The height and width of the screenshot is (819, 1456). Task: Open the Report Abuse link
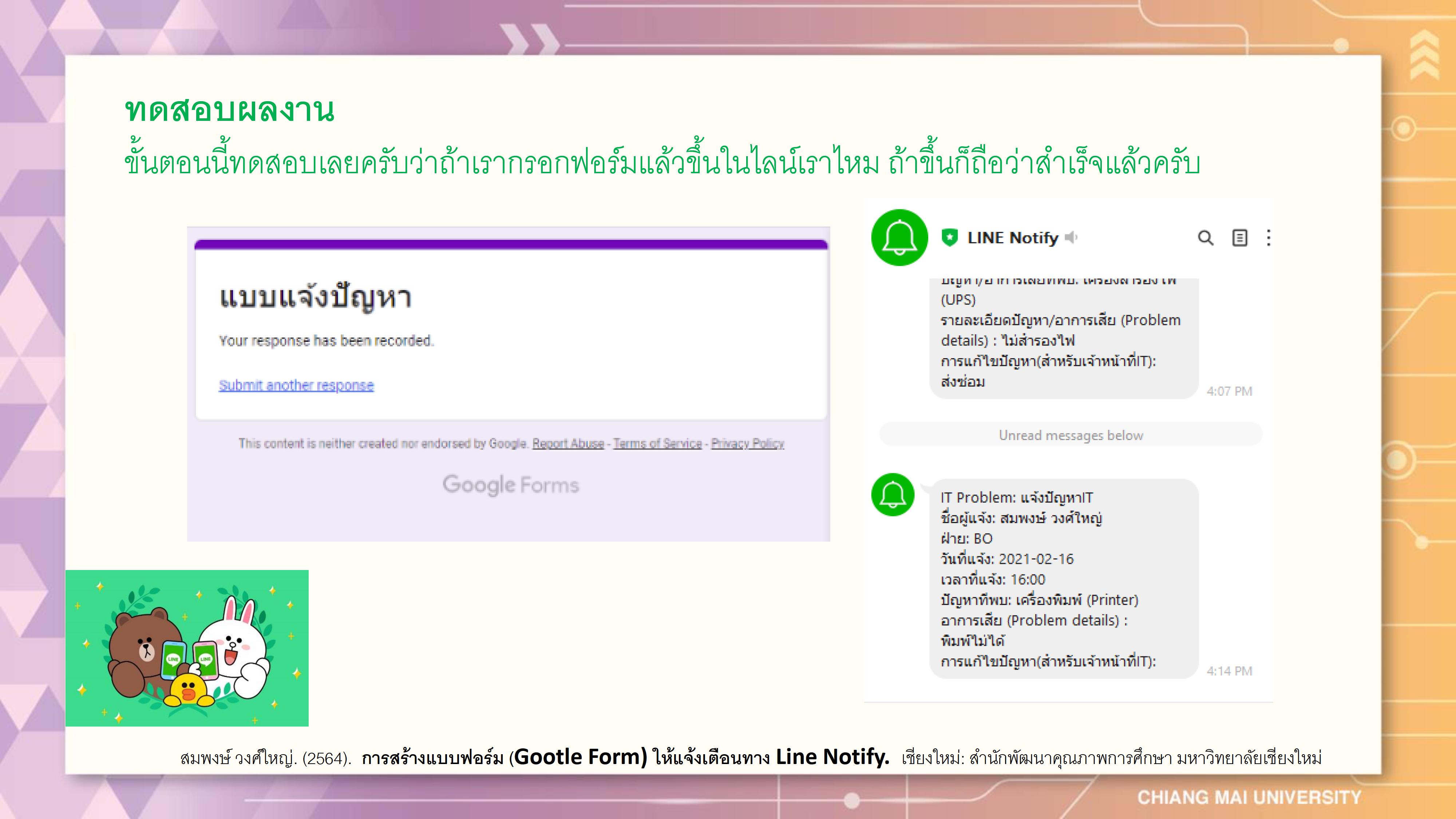pyautogui.click(x=568, y=444)
